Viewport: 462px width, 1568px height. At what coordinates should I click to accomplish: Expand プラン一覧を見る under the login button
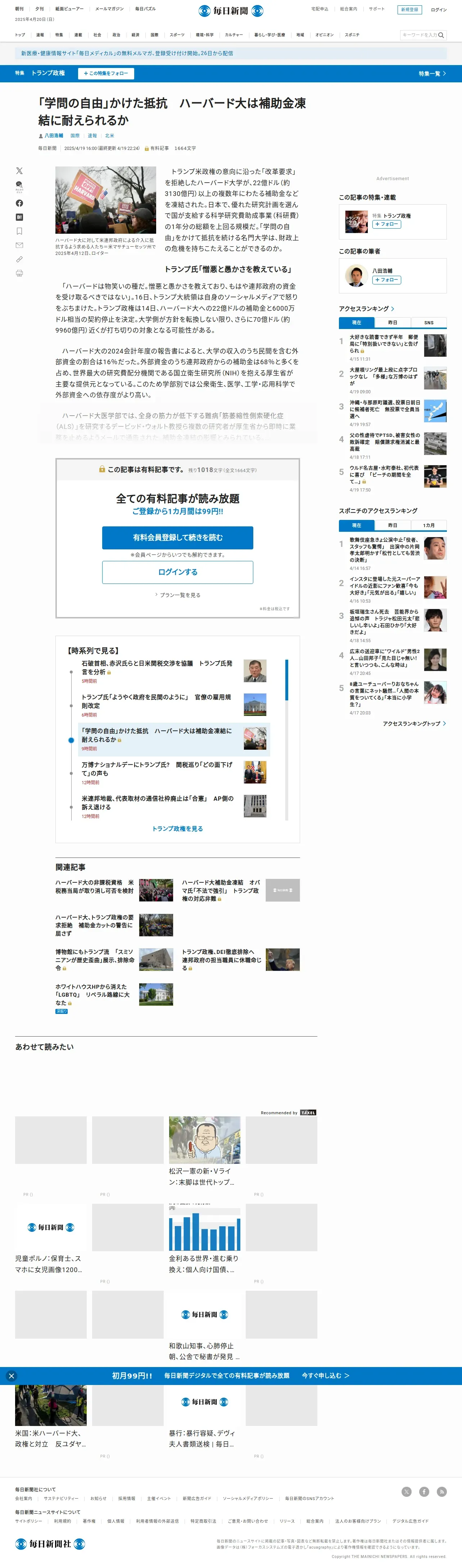pos(177,595)
